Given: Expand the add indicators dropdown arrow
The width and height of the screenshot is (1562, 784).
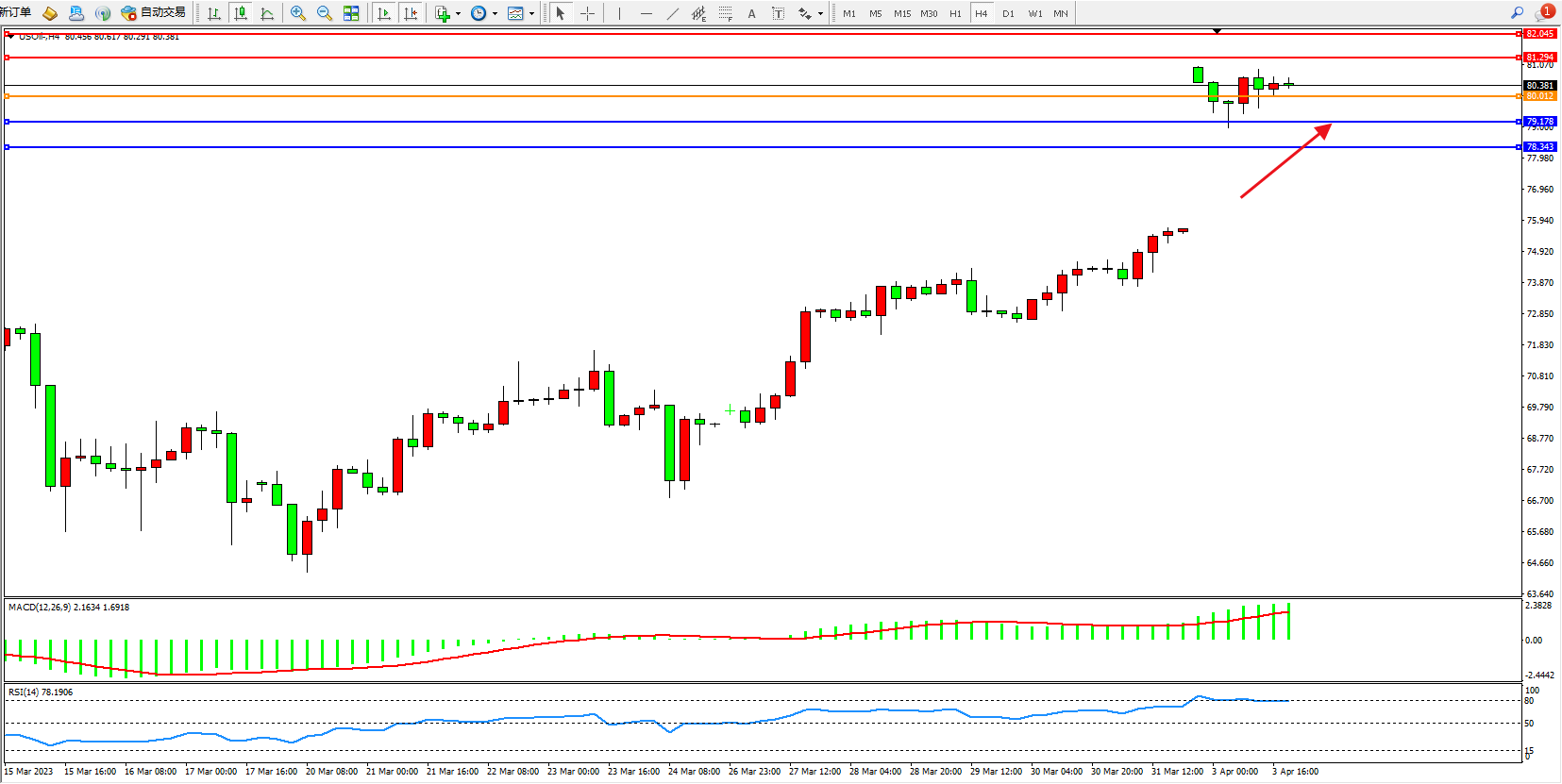Looking at the screenshot, I should (458, 14).
